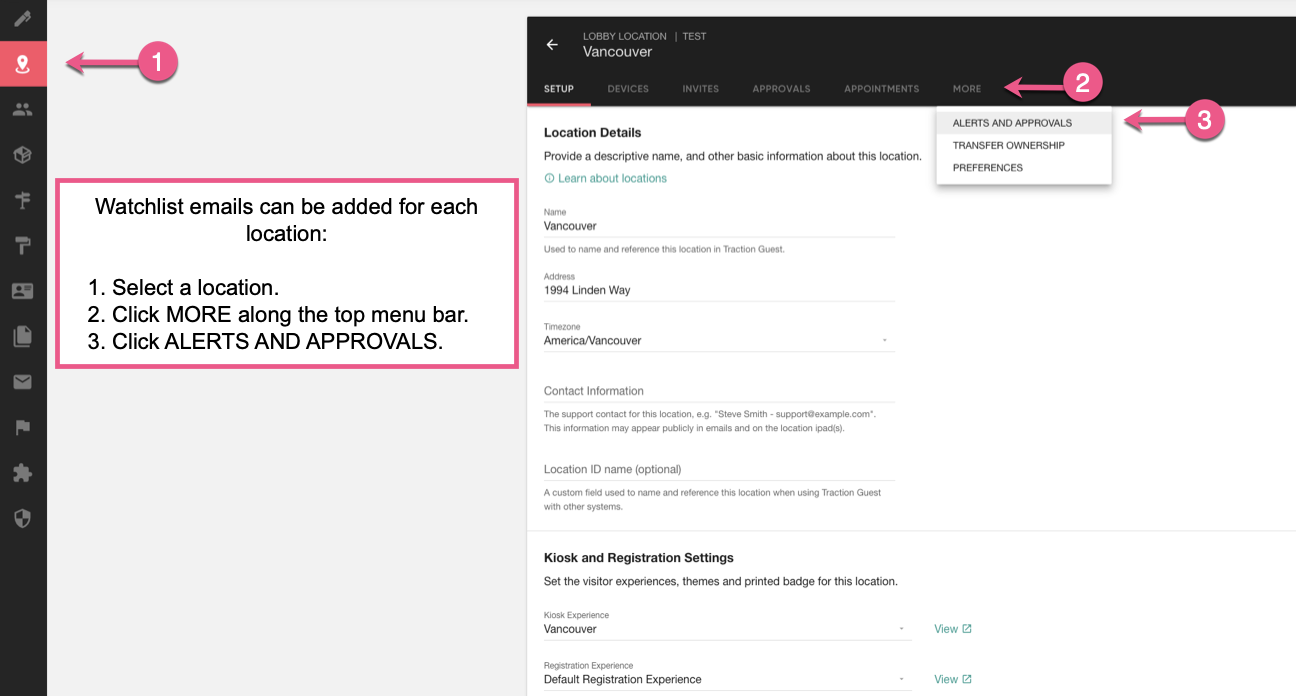Open the envelope email icon in the sidebar
1296x696 pixels.
(x=22, y=381)
